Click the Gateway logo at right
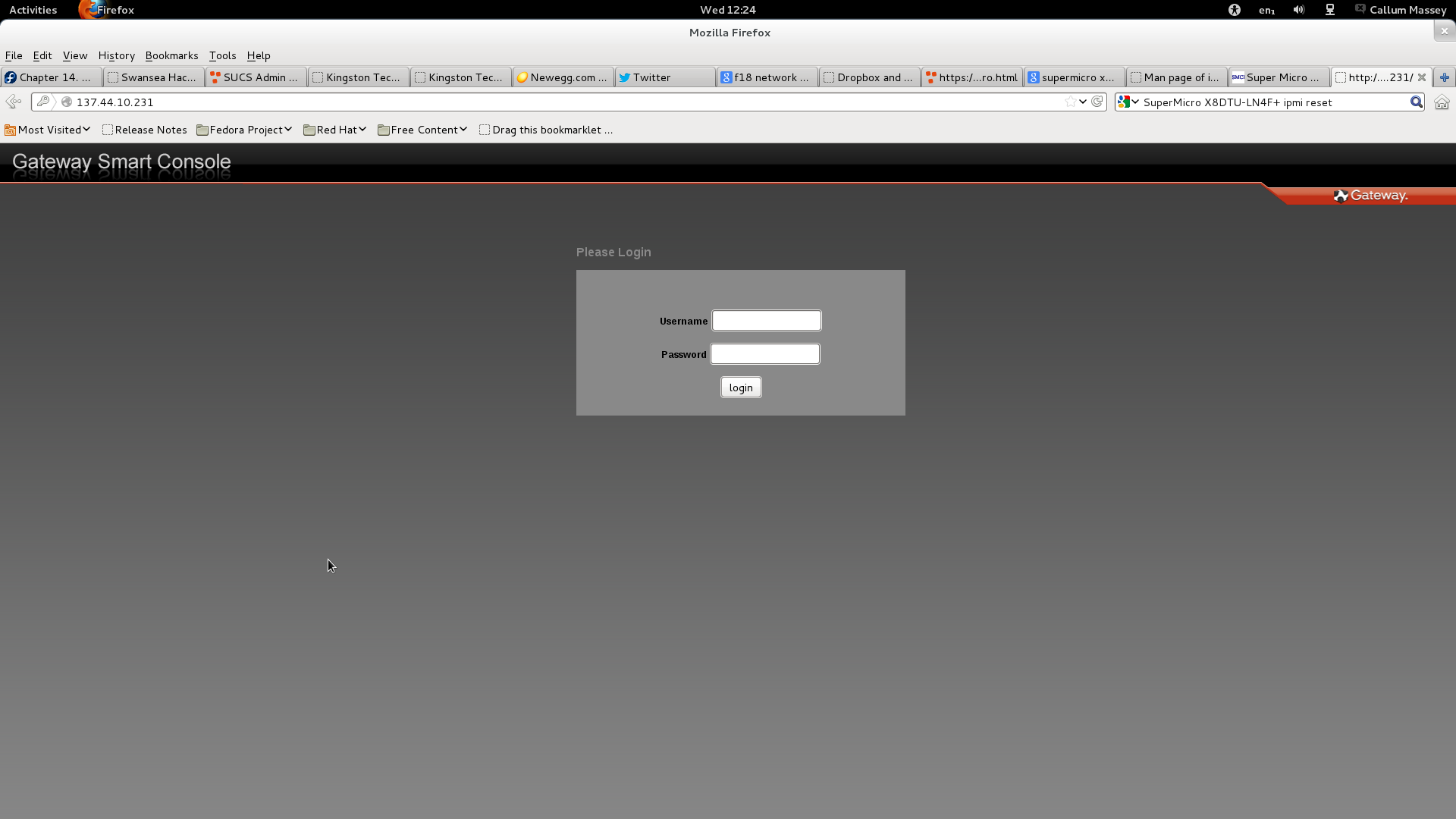1456x819 pixels. click(x=1370, y=196)
